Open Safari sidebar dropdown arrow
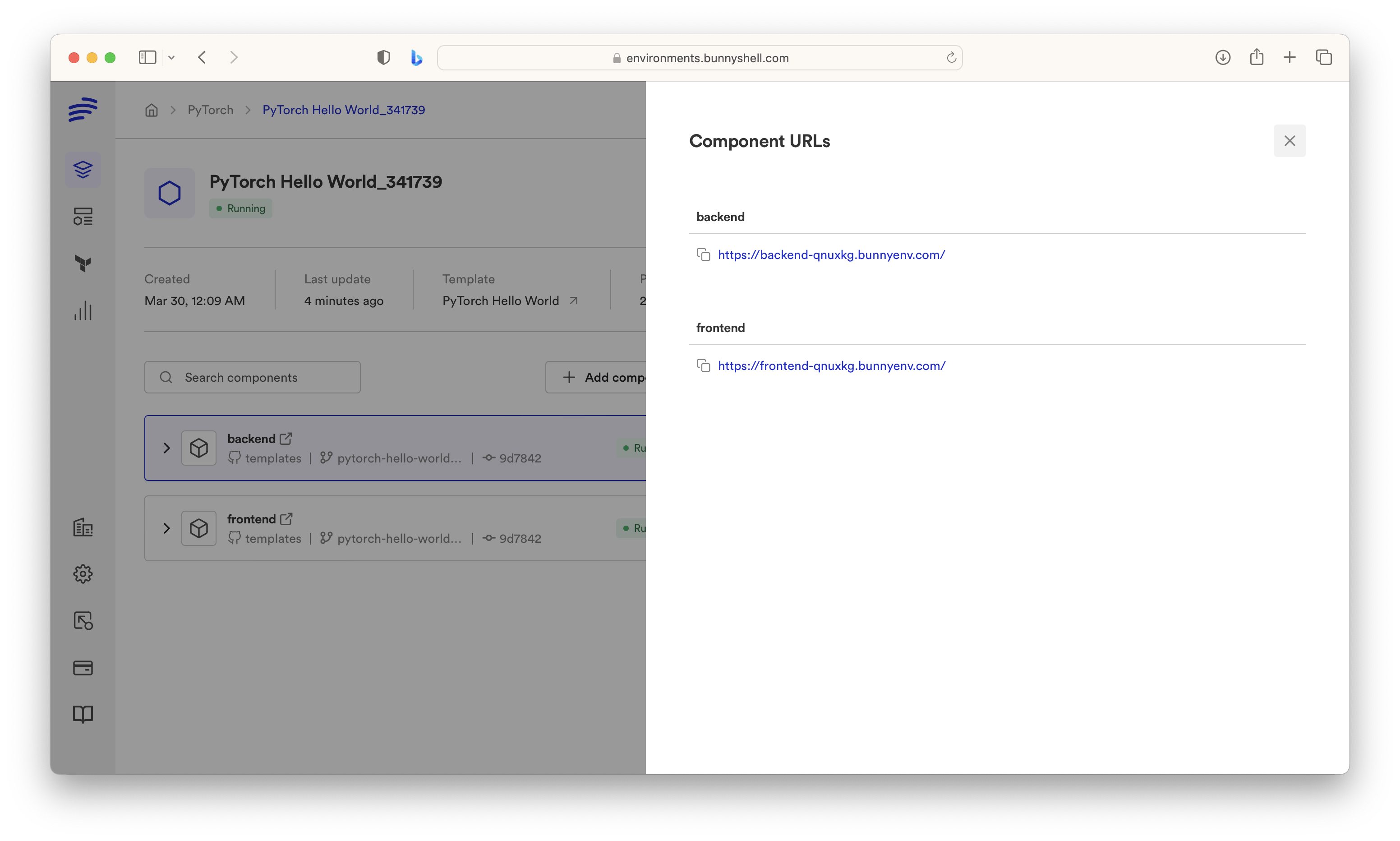 coord(171,57)
